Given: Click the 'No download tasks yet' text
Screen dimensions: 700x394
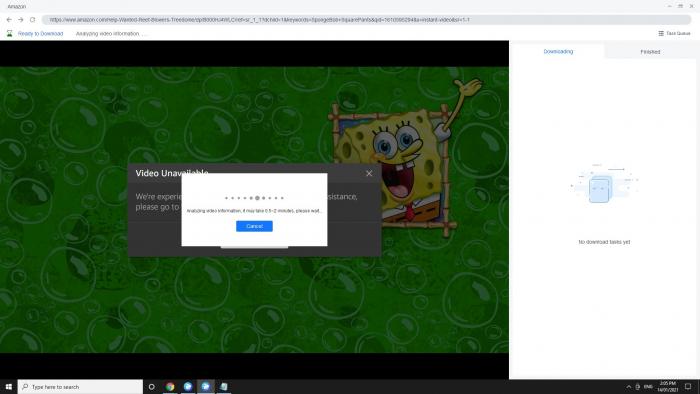Looking at the screenshot, I should pos(604,242).
